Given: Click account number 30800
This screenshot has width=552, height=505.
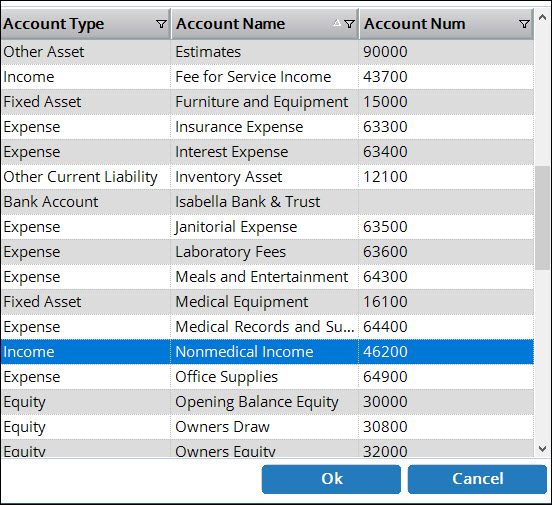Looking at the screenshot, I should [385, 427].
